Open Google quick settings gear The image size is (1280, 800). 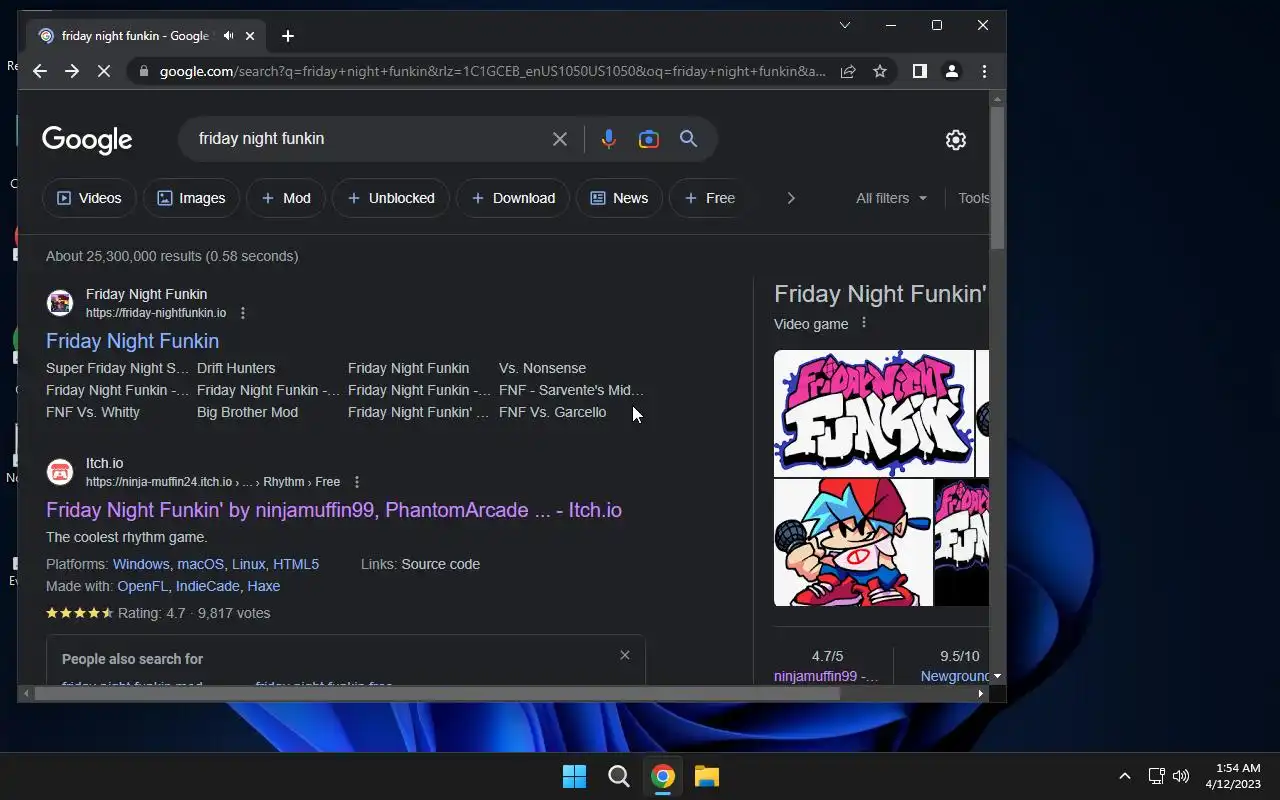pos(956,140)
